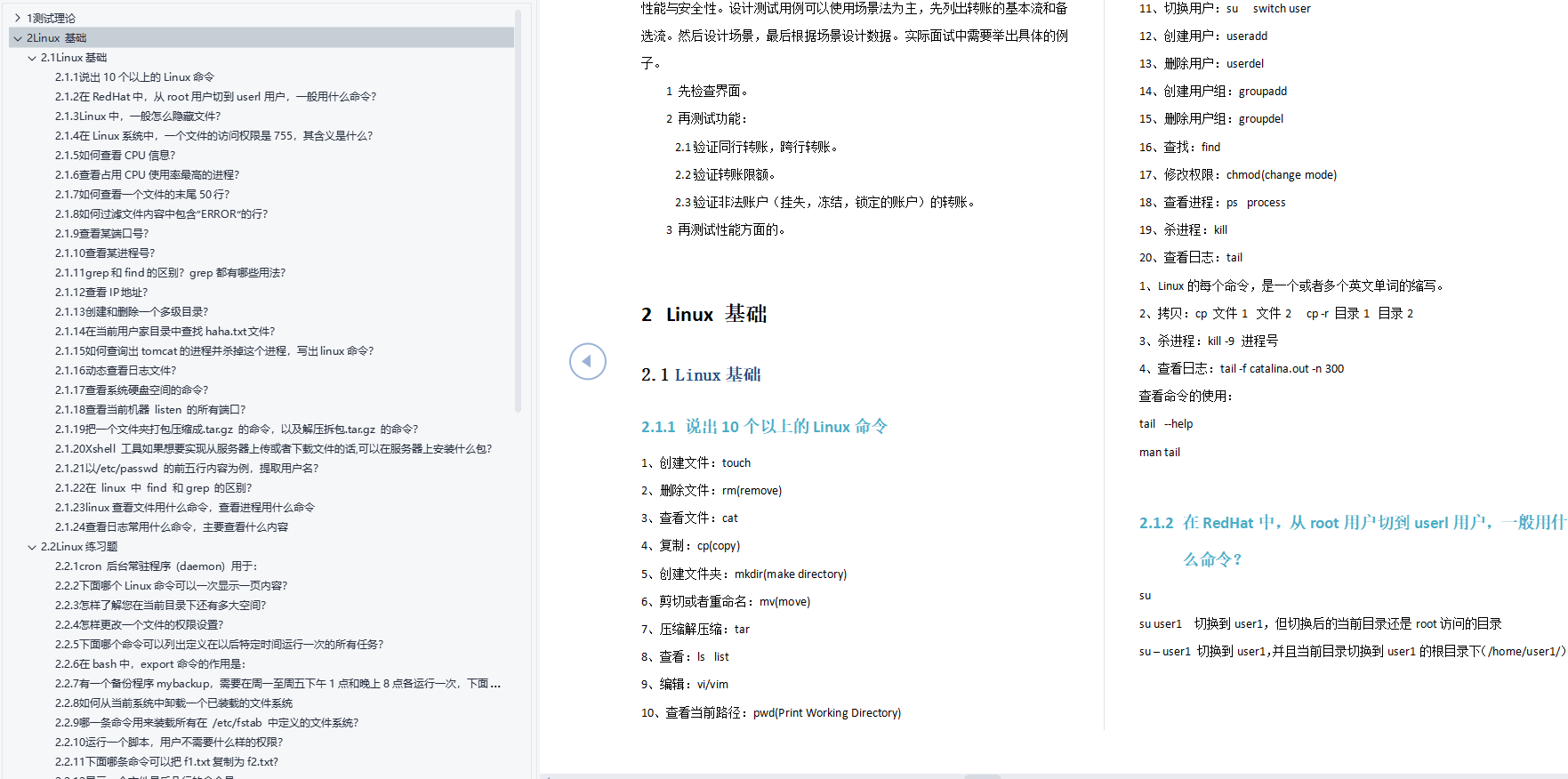Open 2.1.10查看某进程号 bookmark

(x=105, y=253)
